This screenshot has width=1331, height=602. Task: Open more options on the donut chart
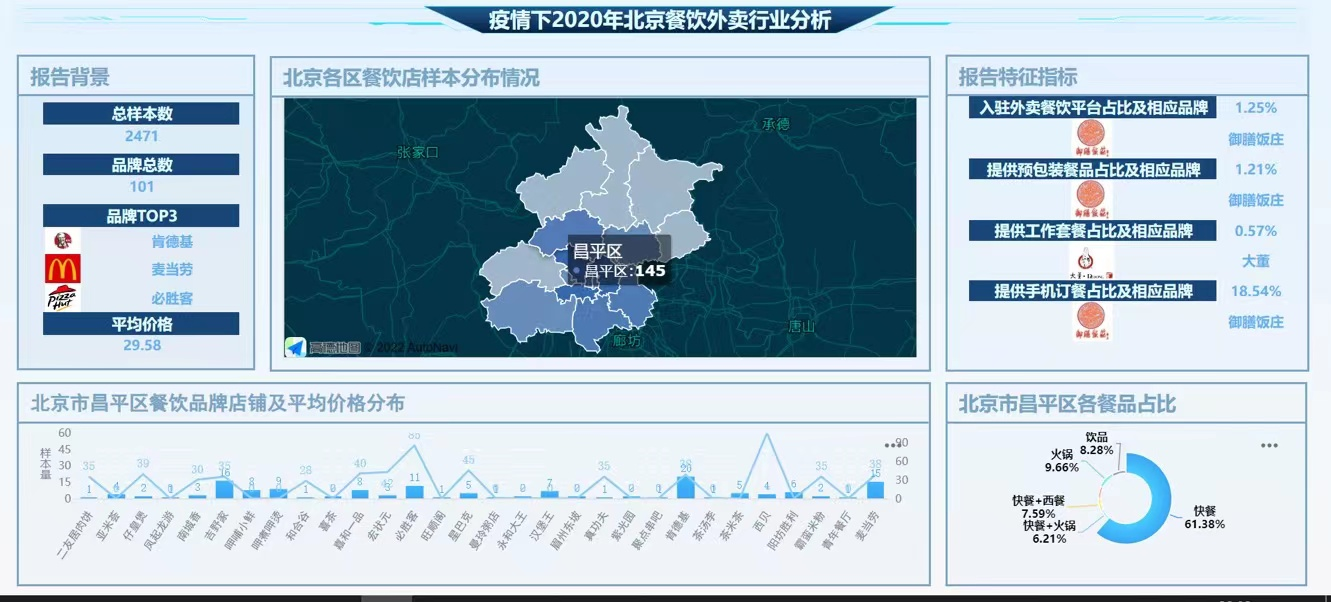click(1269, 446)
